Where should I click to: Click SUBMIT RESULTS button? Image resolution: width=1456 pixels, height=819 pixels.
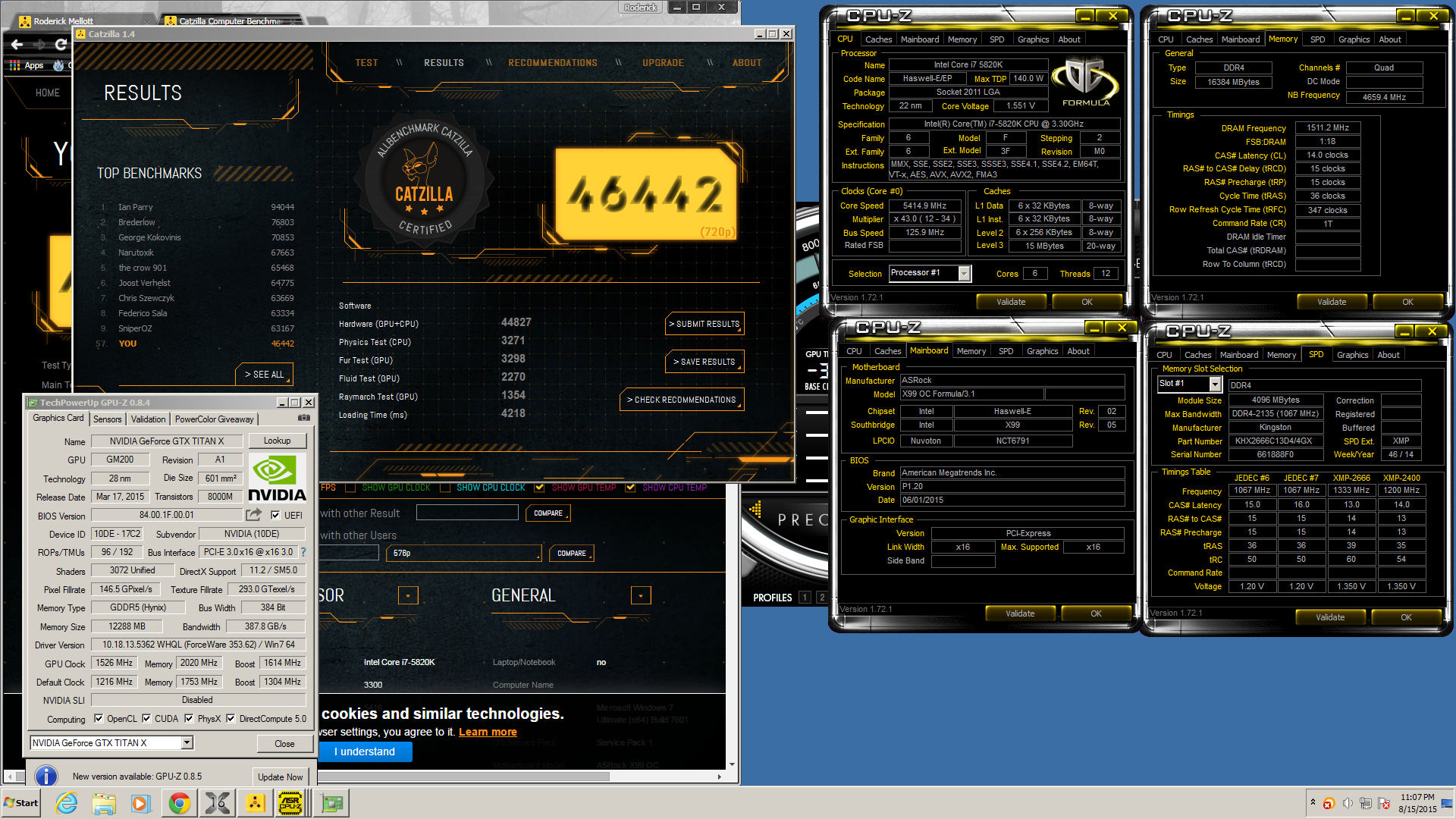(704, 324)
